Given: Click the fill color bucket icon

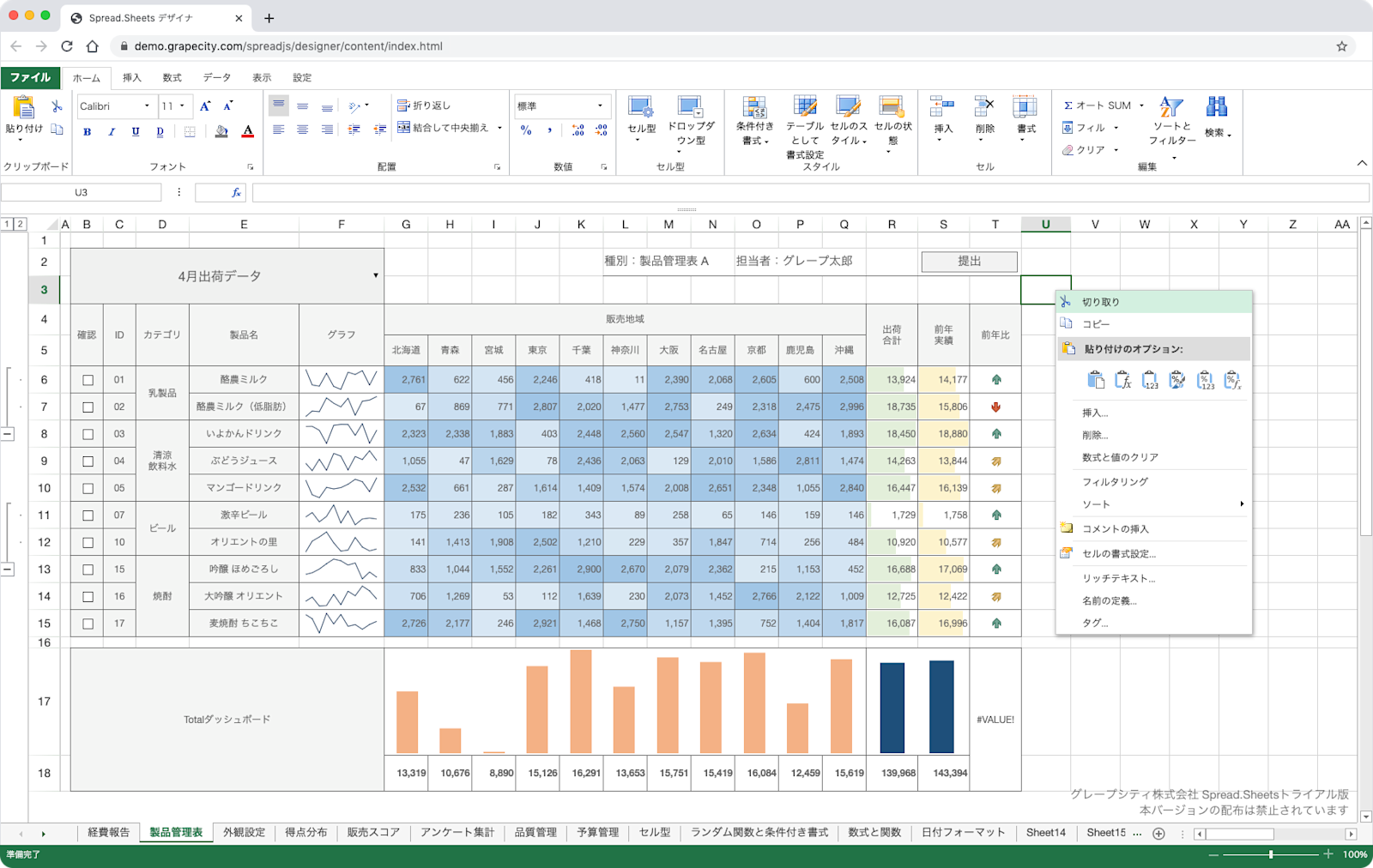Looking at the screenshot, I should pos(221,131).
